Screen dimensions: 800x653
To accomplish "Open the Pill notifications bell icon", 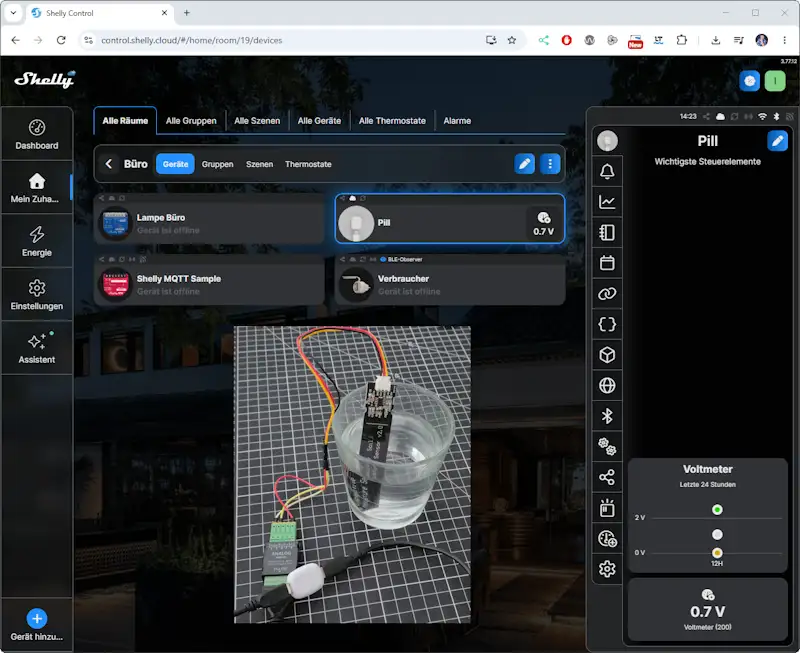I will tap(607, 171).
